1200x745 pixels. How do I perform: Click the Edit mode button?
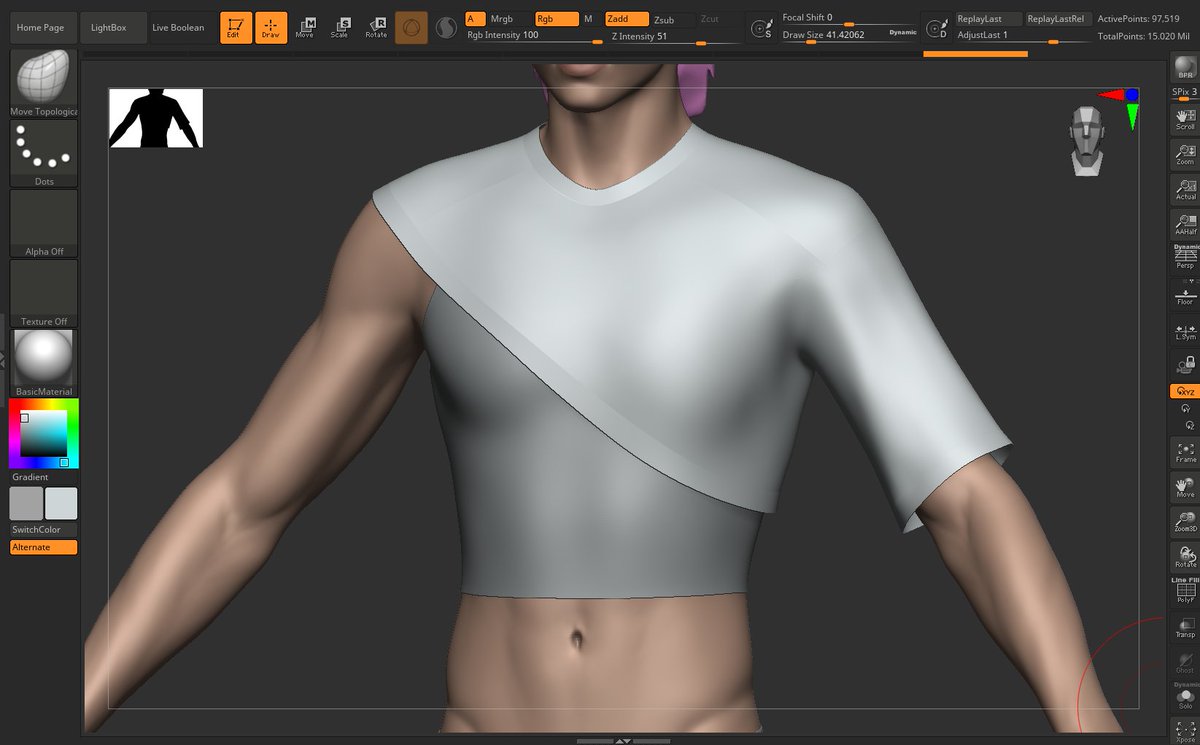tap(236, 27)
